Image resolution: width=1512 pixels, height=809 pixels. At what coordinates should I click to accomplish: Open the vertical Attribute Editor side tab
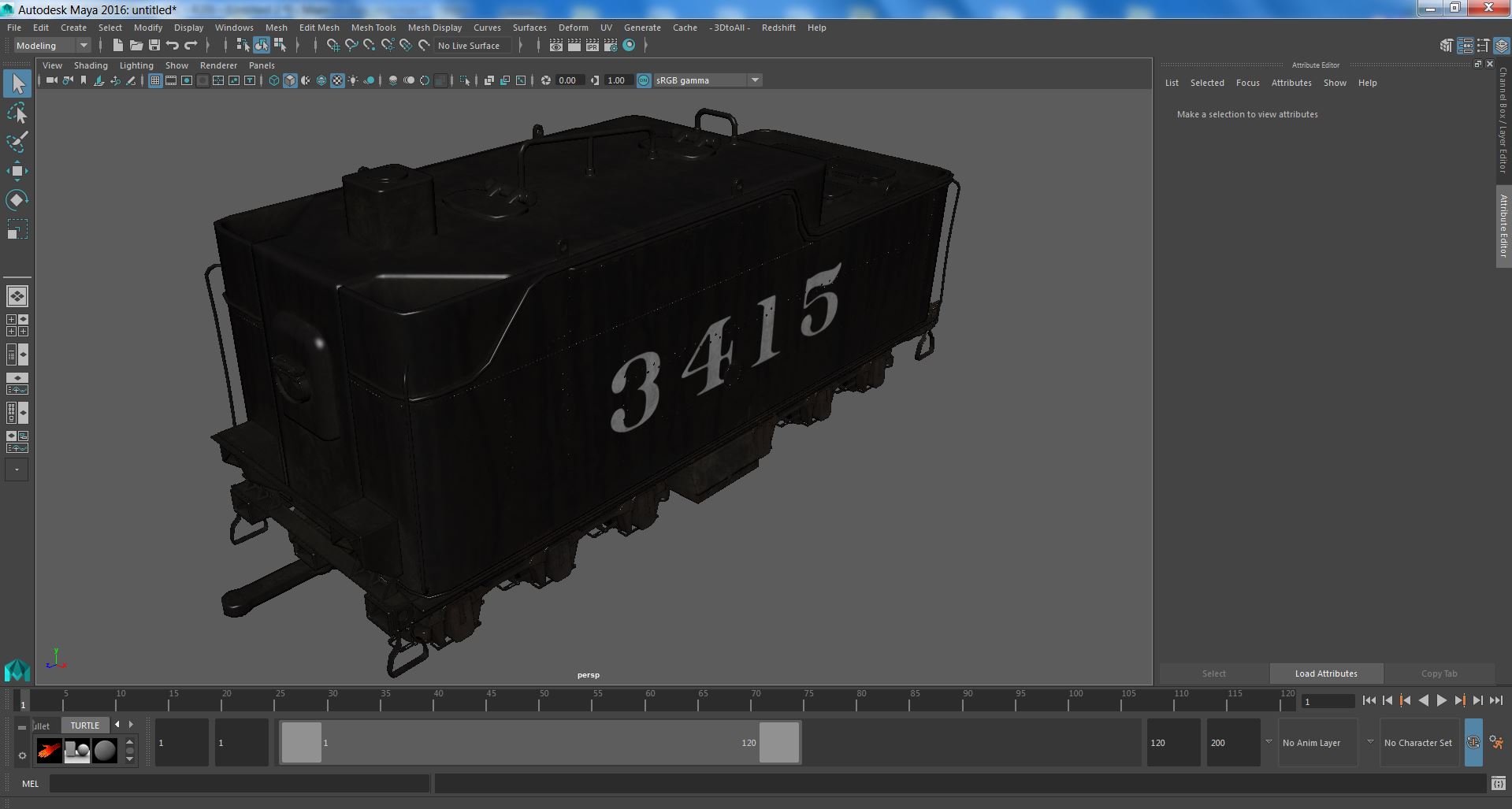coord(1503,226)
